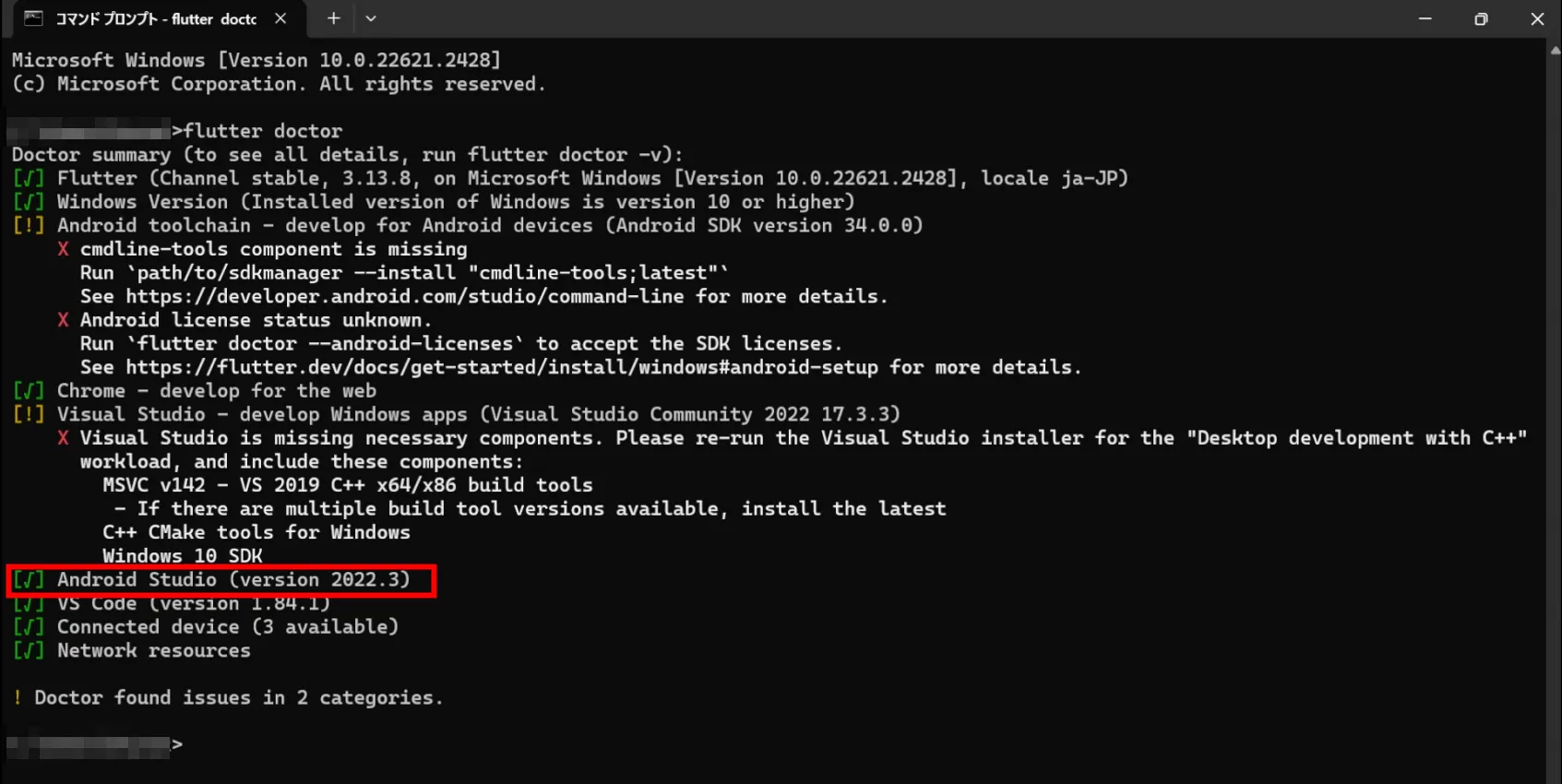Expand the terminal profile dropdown chevron
This screenshot has height=784, width=1562.
[371, 18]
